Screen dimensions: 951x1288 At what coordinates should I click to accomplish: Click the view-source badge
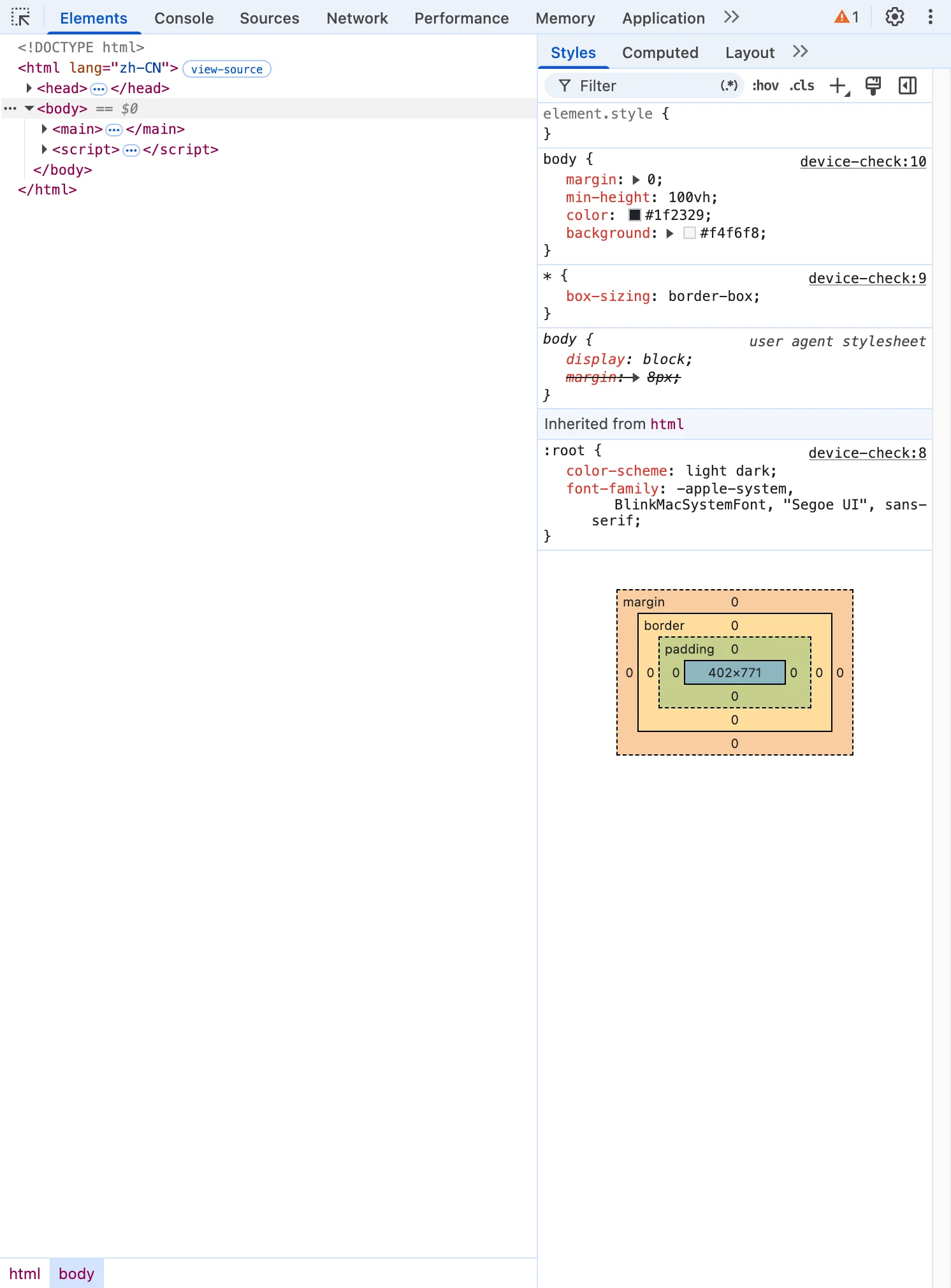point(227,69)
